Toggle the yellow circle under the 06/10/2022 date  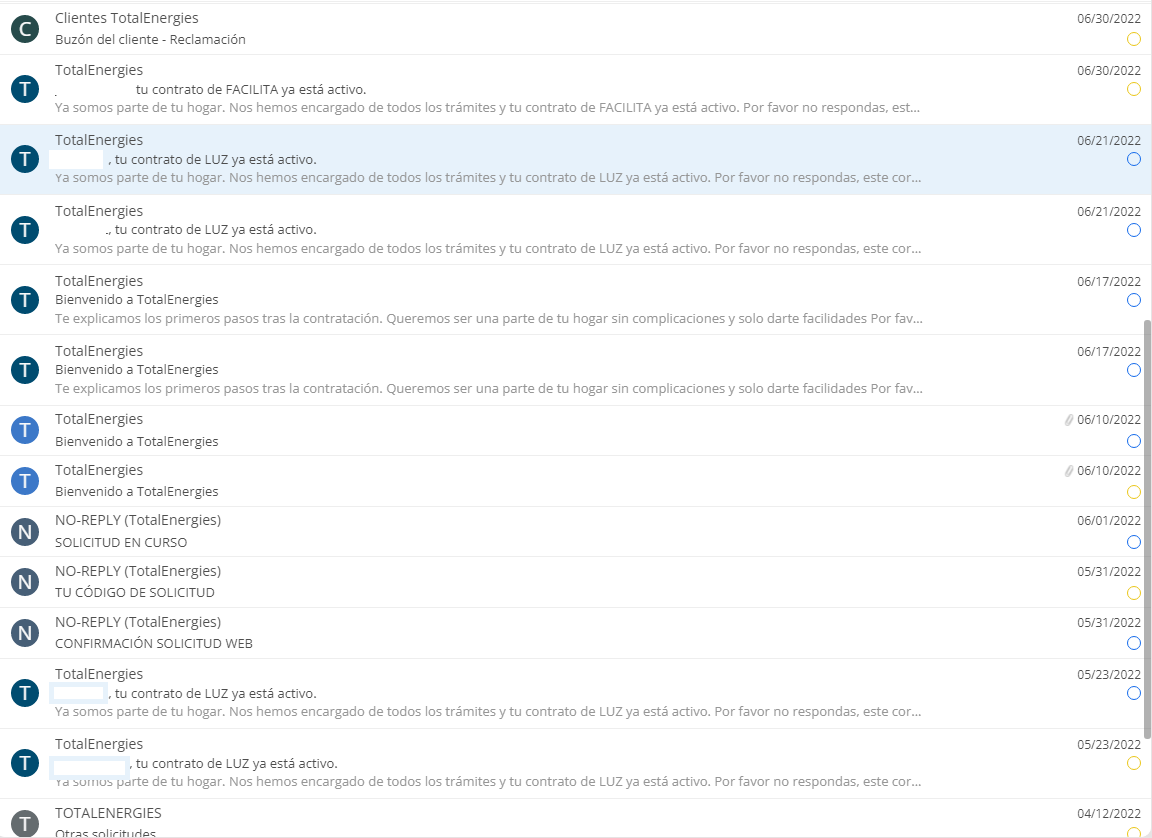pyautogui.click(x=1134, y=492)
